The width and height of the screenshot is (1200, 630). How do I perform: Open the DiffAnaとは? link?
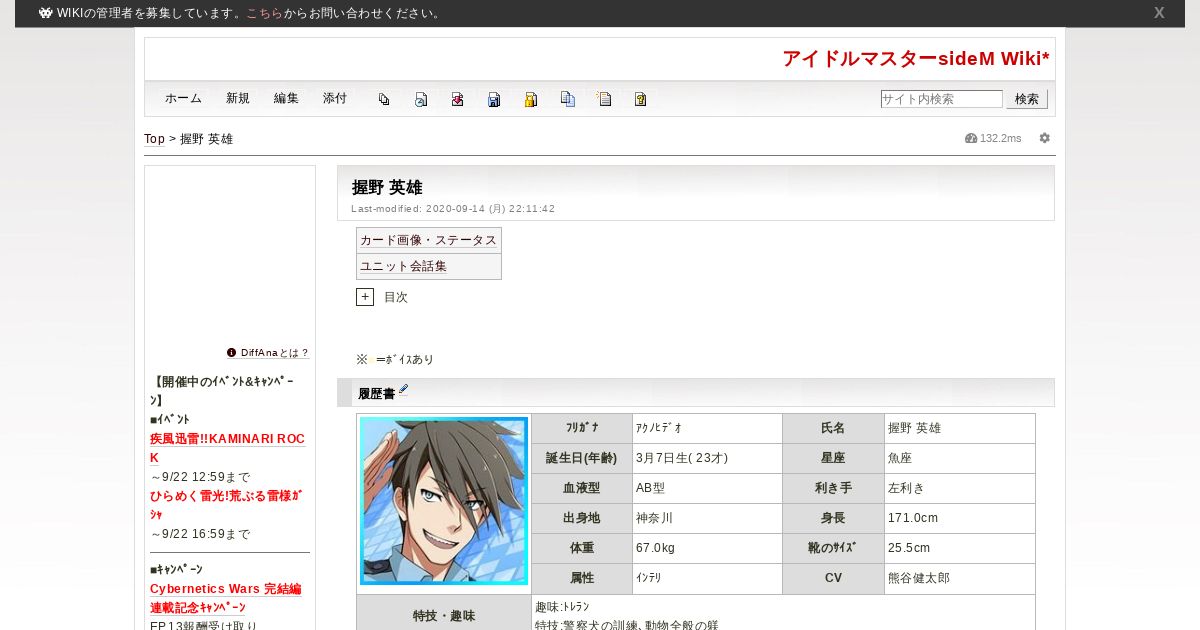(x=274, y=353)
